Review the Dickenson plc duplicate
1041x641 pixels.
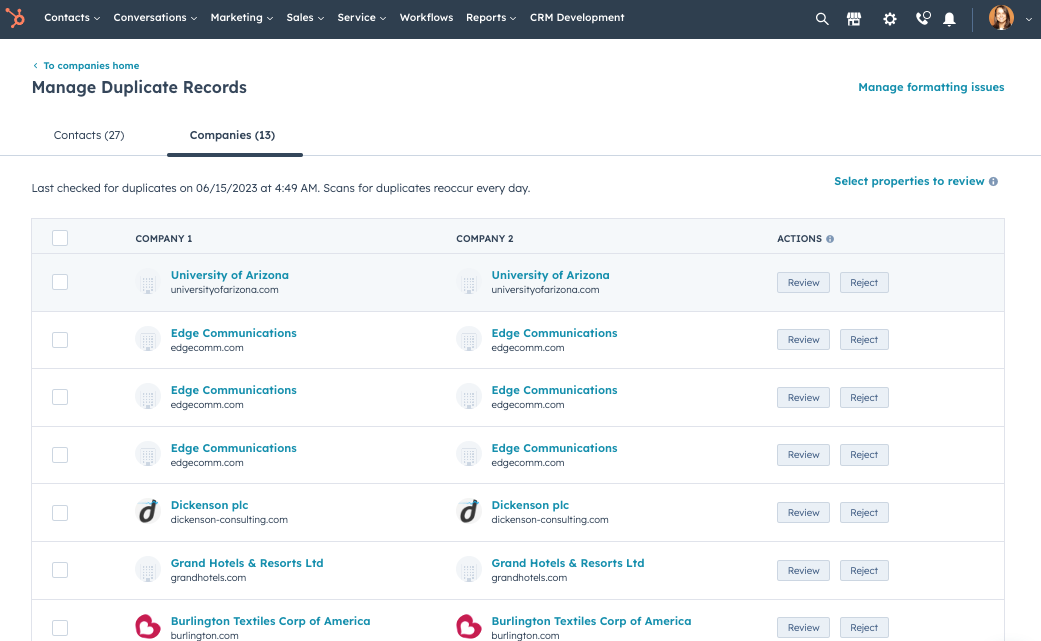click(803, 513)
